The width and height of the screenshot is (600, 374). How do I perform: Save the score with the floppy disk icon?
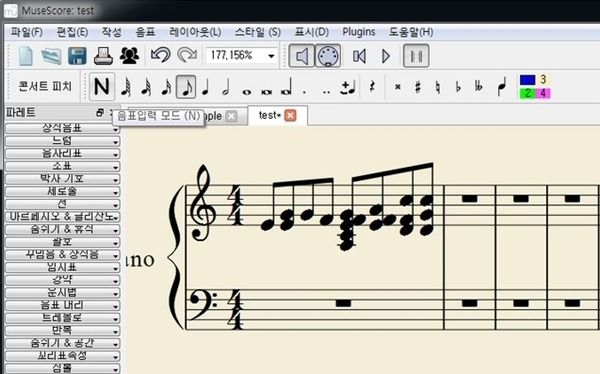77,56
